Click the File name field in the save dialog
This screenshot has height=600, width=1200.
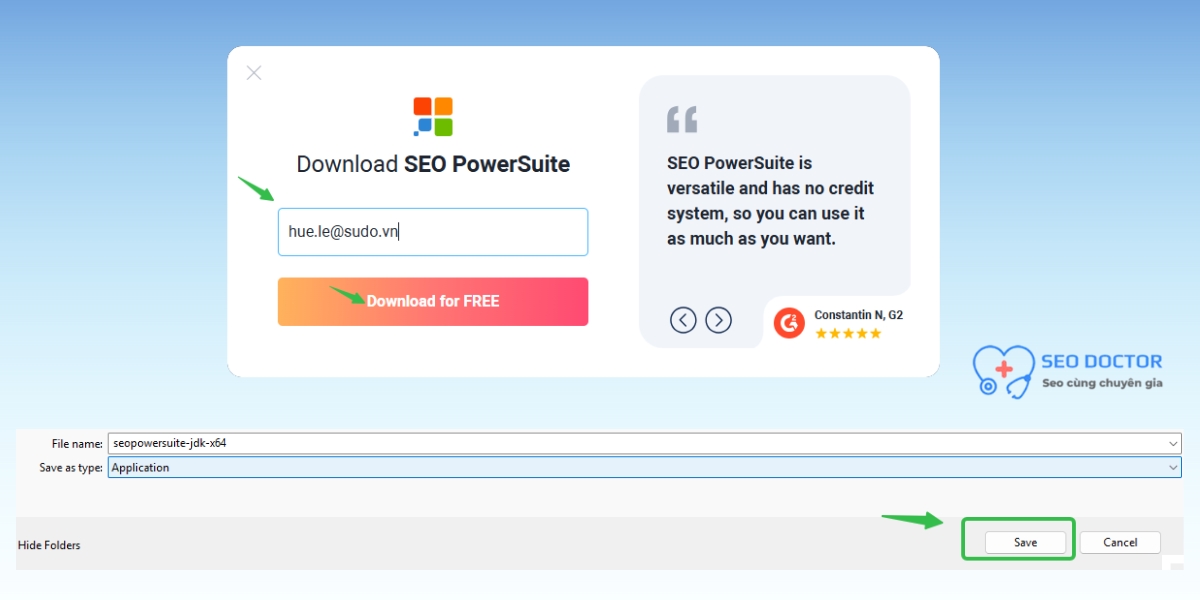click(645, 442)
